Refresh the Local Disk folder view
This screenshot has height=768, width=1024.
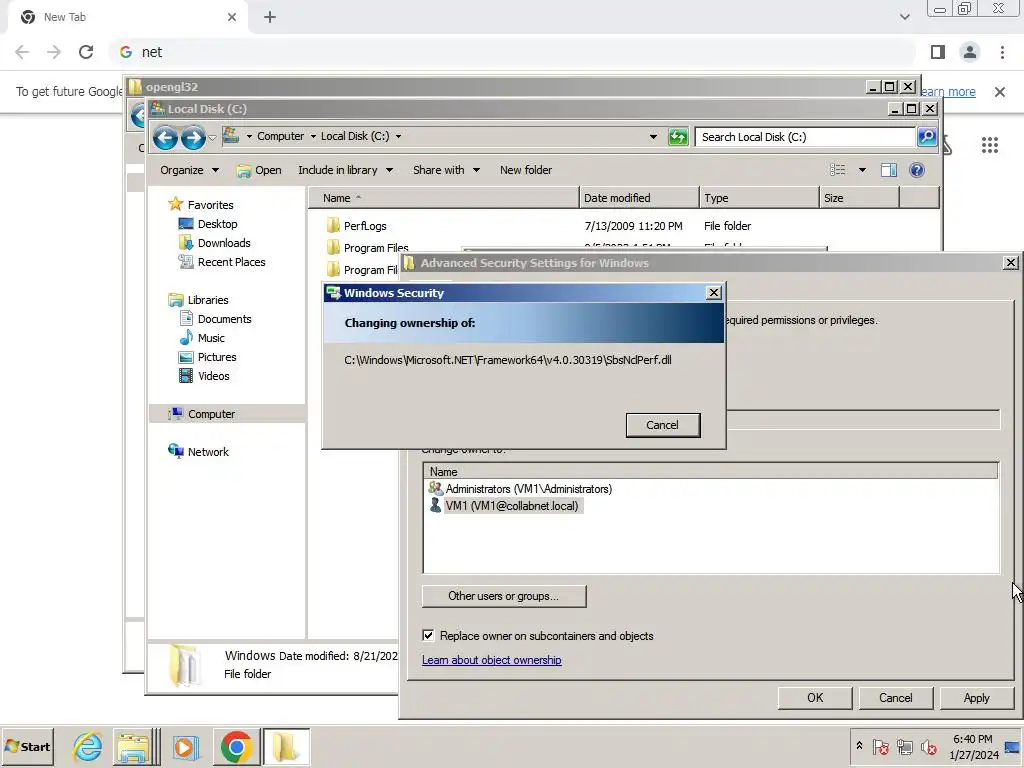click(x=678, y=137)
